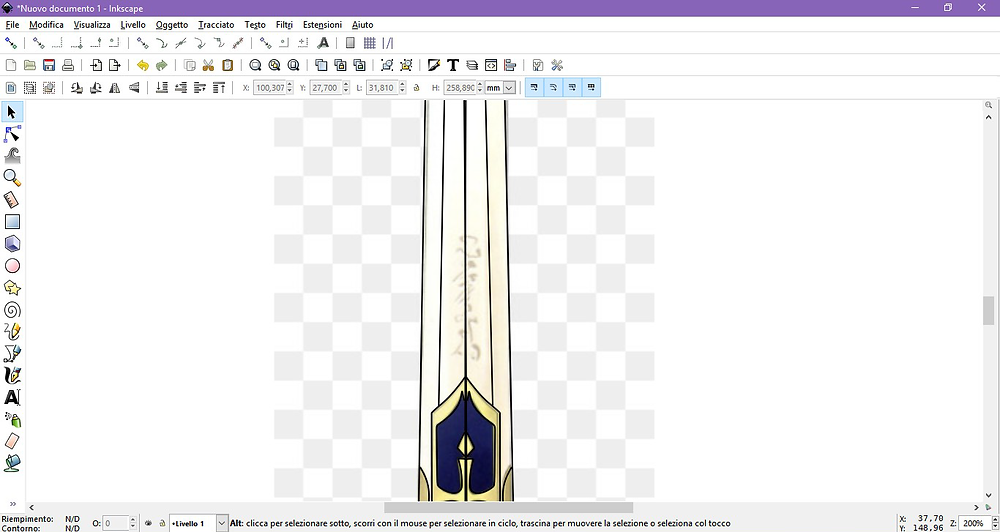Image resolution: width=1000 pixels, height=532 pixels.
Task: Click the L width input field
Action: tap(382, 88)
